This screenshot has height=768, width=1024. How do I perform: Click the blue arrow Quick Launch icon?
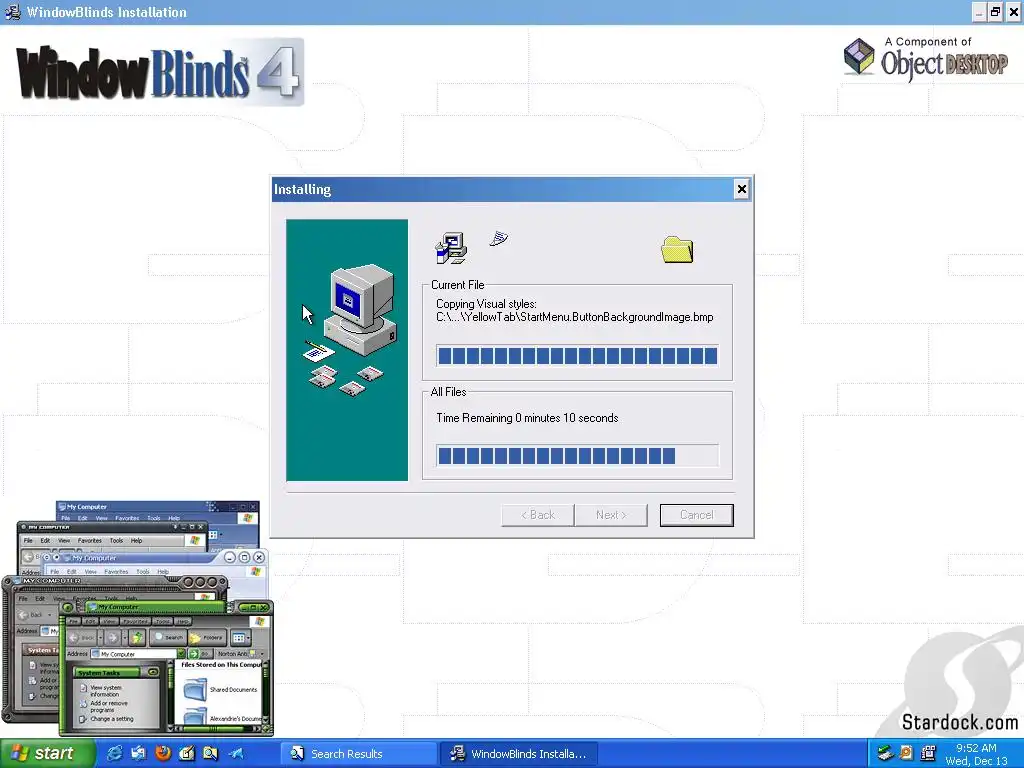(235, 753)
